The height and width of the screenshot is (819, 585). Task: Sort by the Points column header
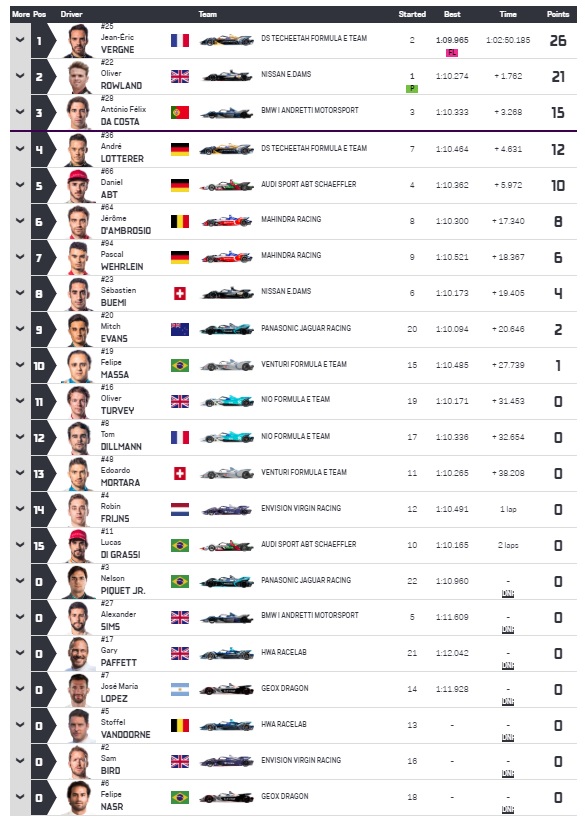coord(558,14)
